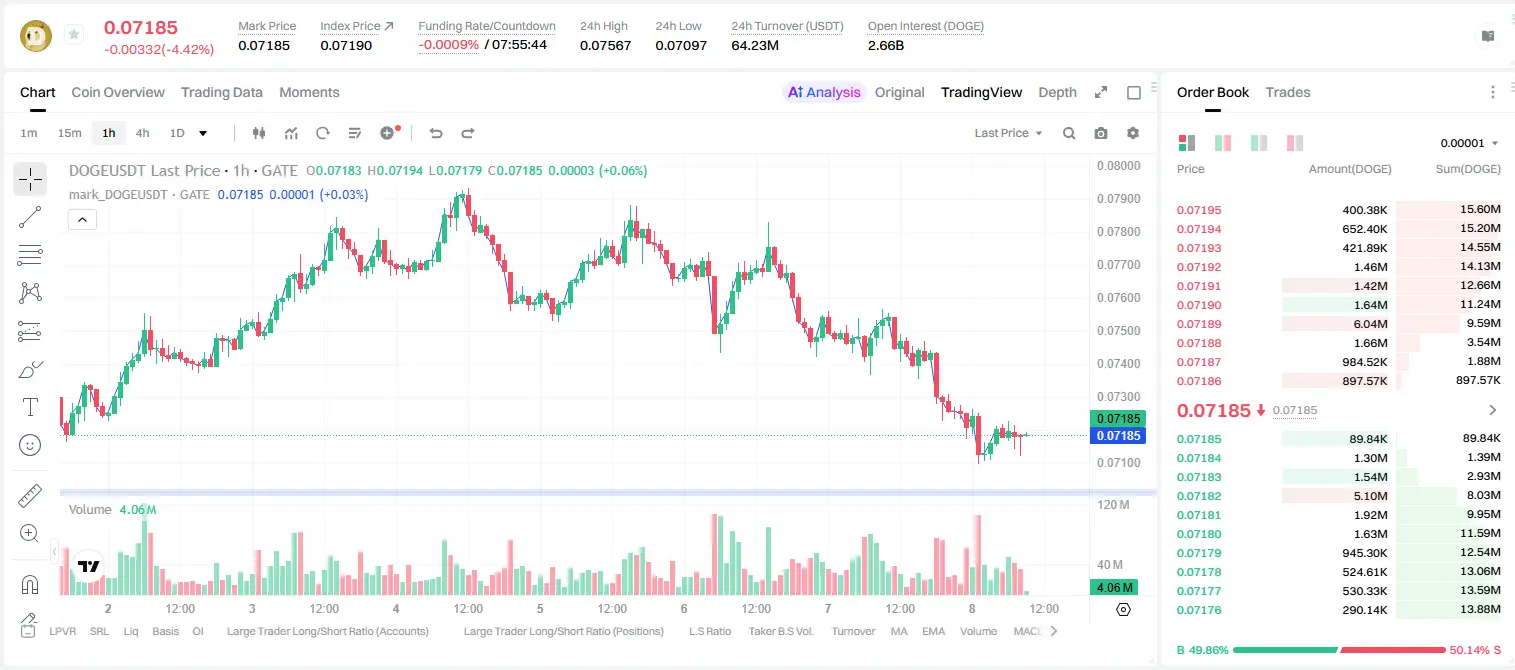Expand the timeframe interval dropdown arrow

pos(203,133)
